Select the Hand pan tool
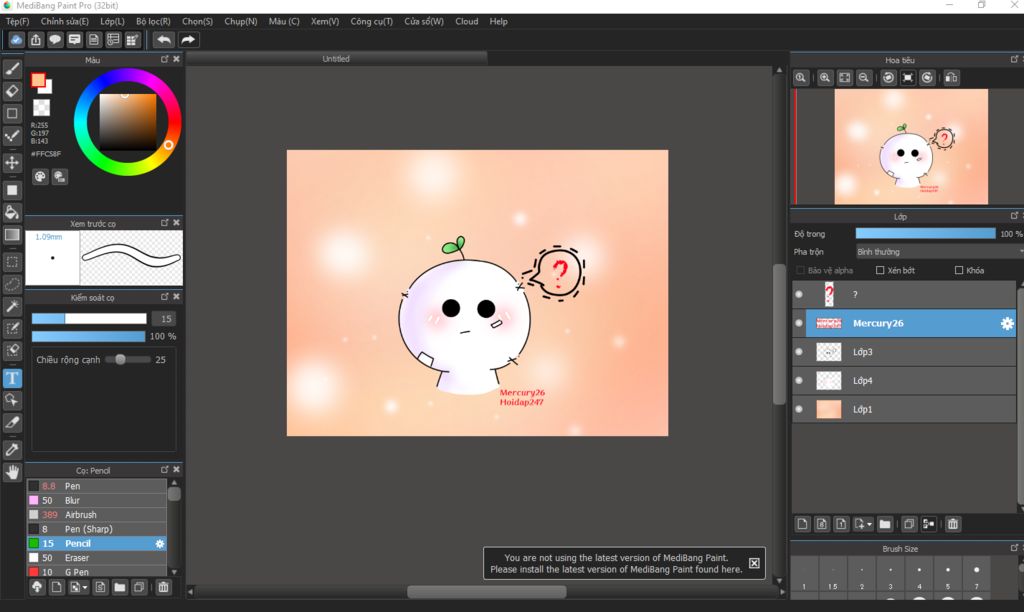 (x=12, y=472)
